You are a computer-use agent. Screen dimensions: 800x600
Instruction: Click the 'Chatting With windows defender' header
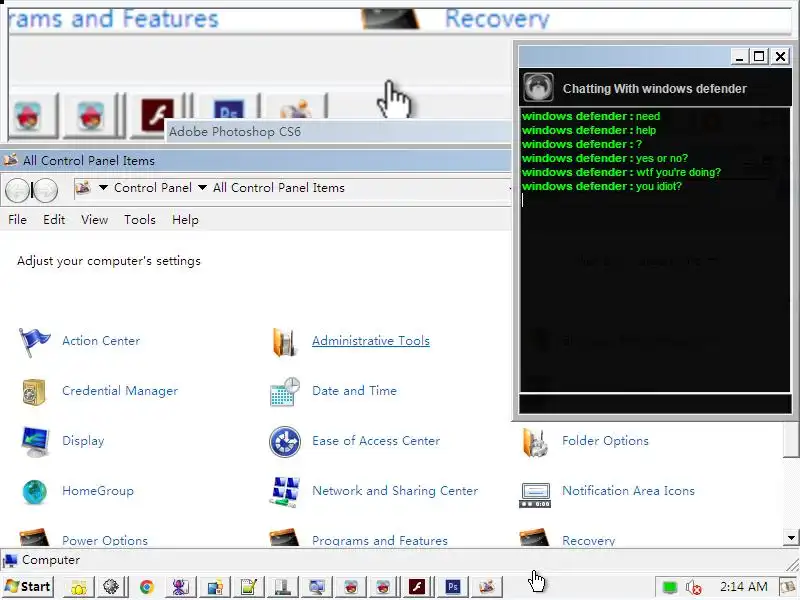coord(655,89)
